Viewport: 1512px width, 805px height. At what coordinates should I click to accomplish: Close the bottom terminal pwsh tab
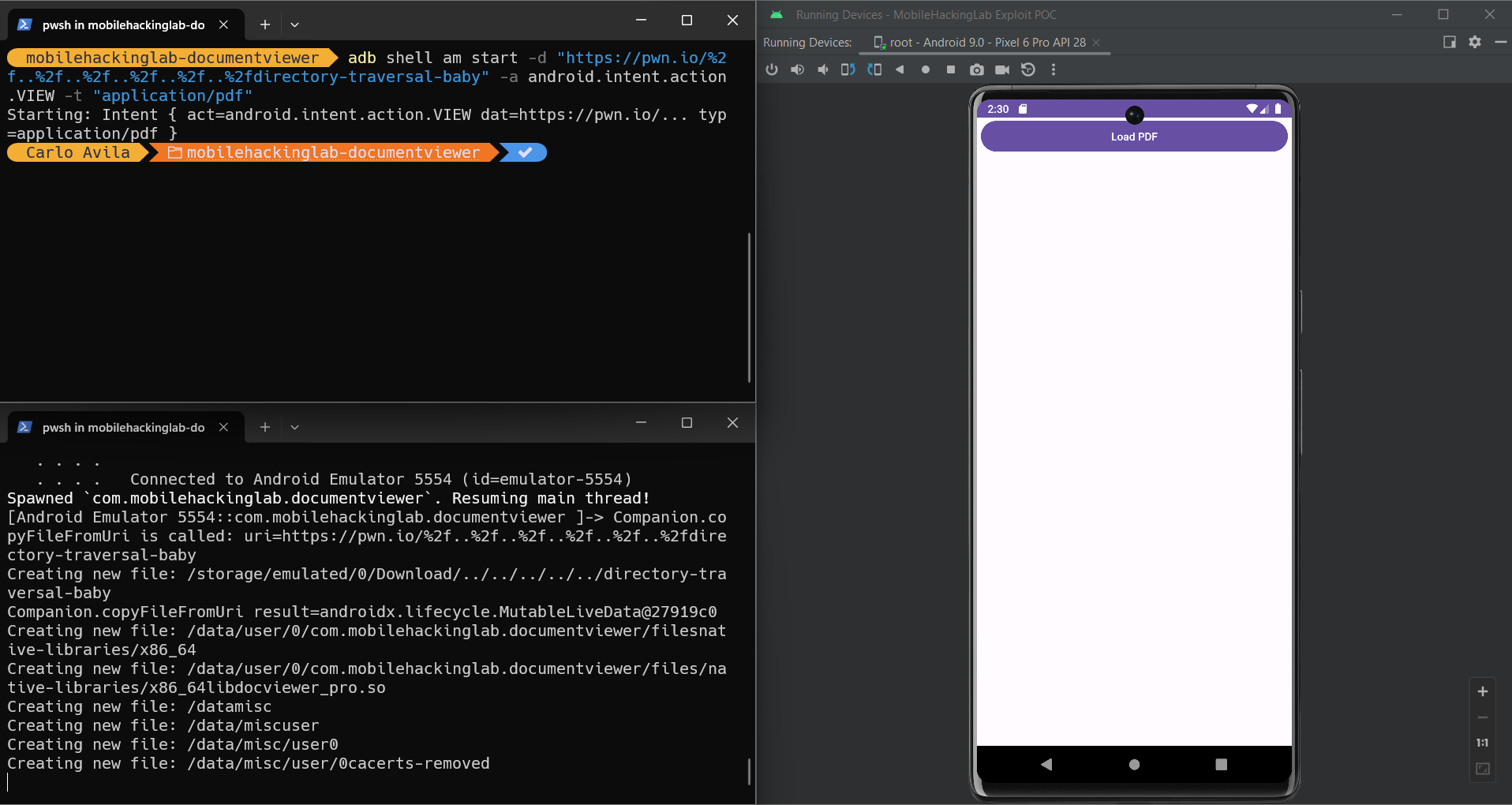(x=224, y=427)
